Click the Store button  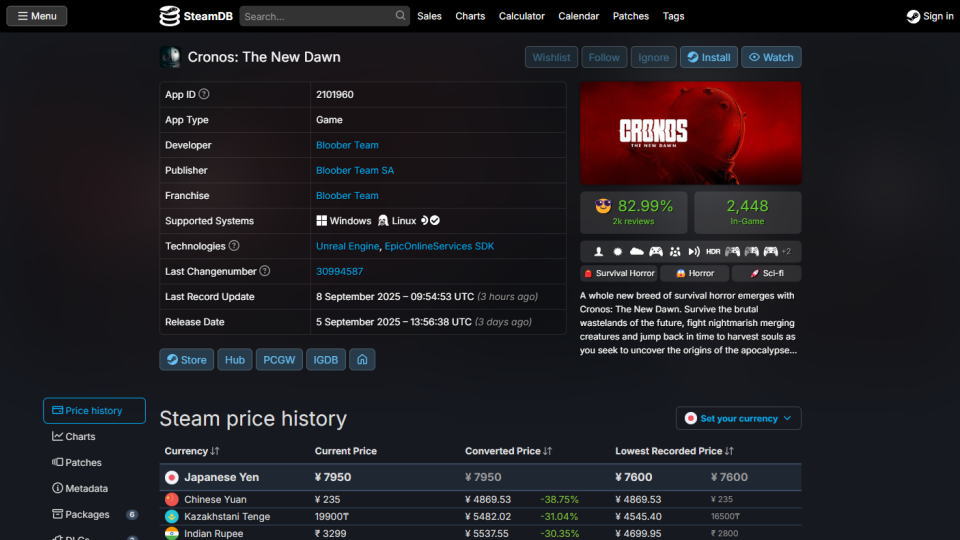click(x=187, y=359)
